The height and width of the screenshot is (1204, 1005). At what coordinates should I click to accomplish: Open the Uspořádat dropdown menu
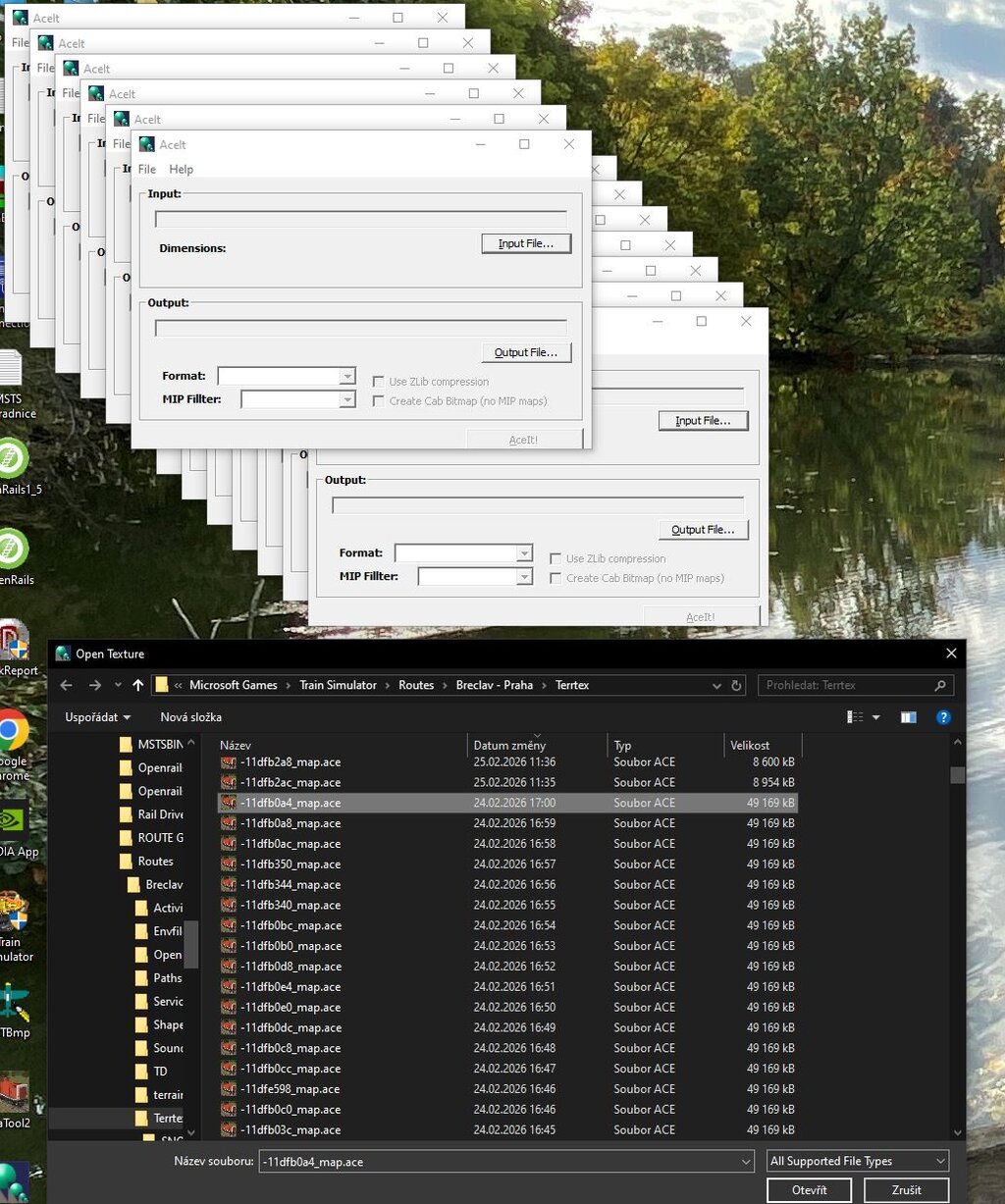97,717
